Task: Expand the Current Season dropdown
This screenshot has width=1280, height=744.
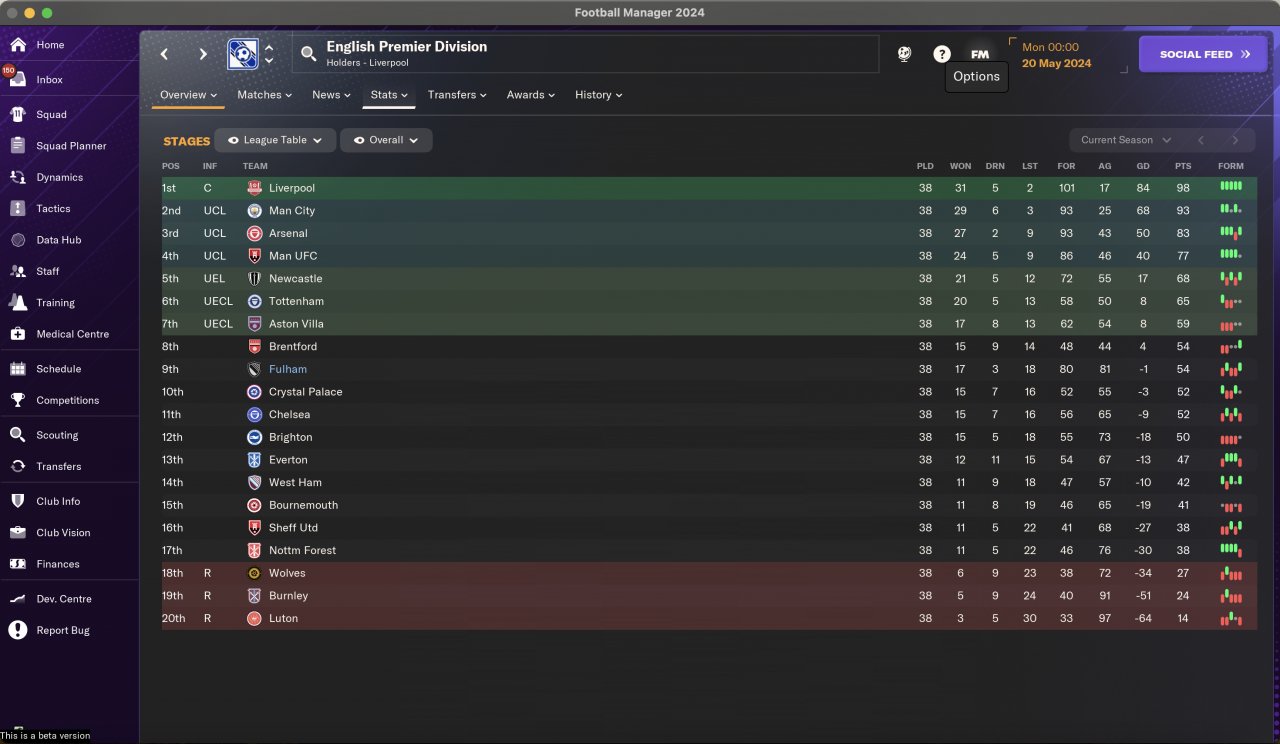Action: [1125, 141]
